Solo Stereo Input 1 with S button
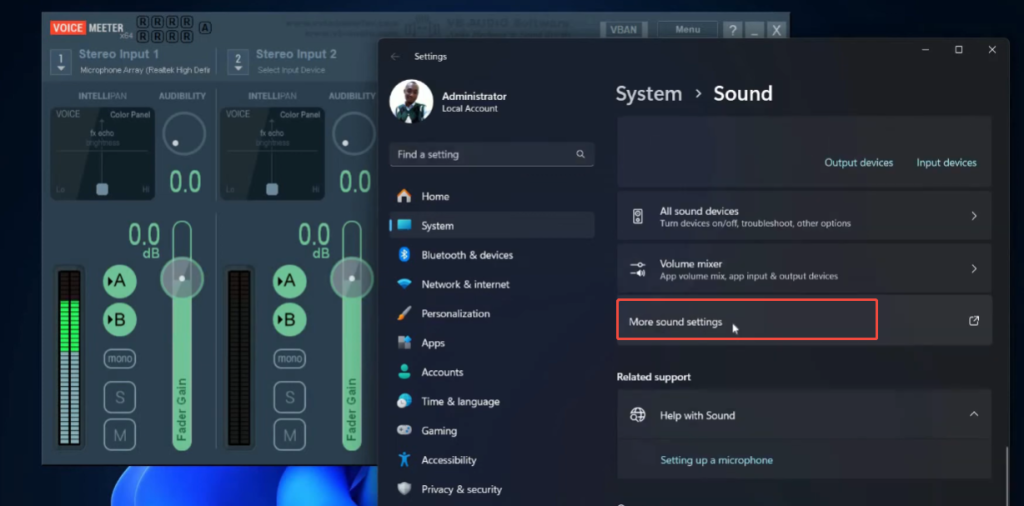Screen dimensions: 1024x506 click(x=120, y=397)
